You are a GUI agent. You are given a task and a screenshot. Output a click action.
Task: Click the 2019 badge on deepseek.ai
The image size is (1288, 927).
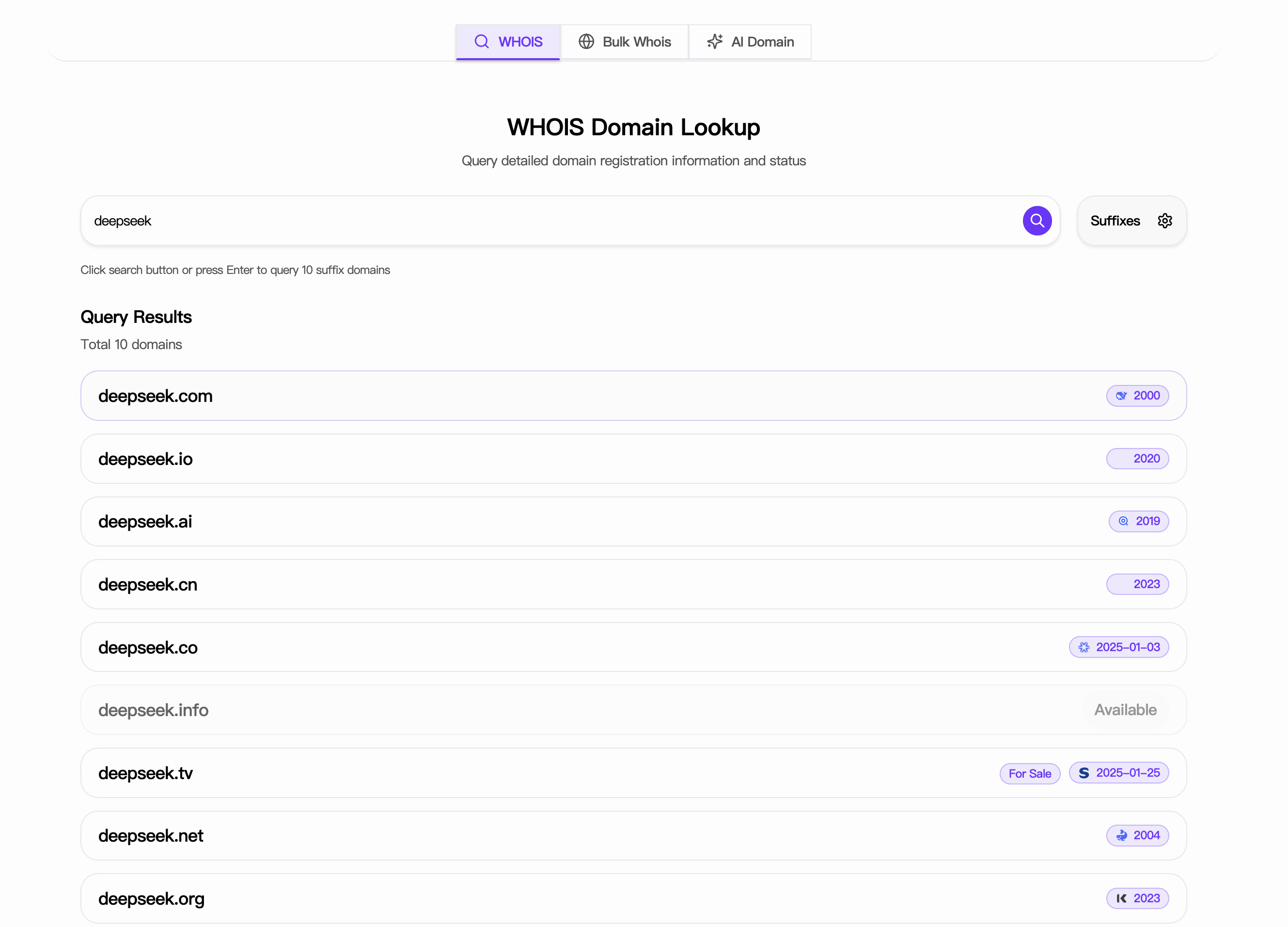[x=1138, y=521]
